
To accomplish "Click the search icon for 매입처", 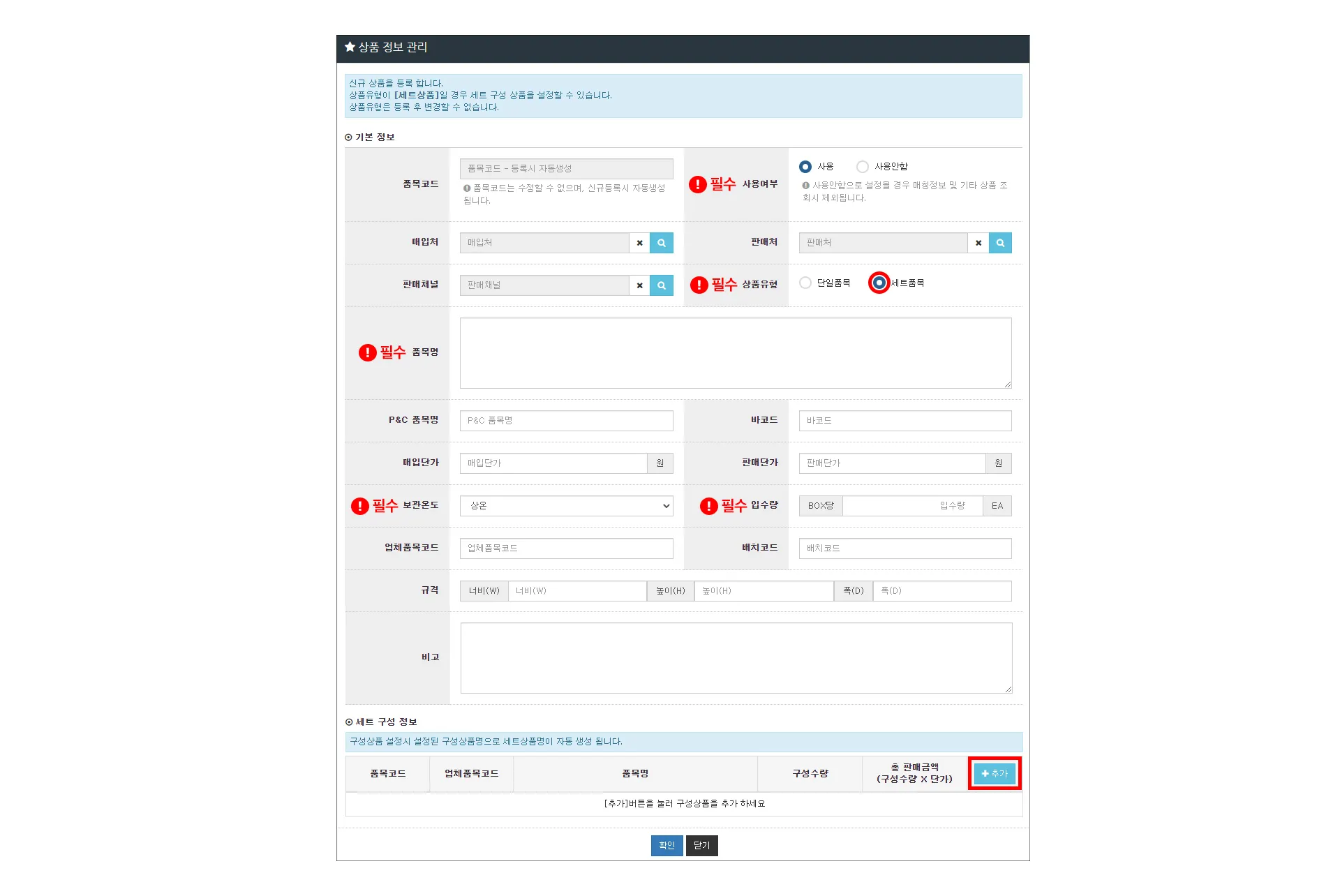I will tap(661, 243).
